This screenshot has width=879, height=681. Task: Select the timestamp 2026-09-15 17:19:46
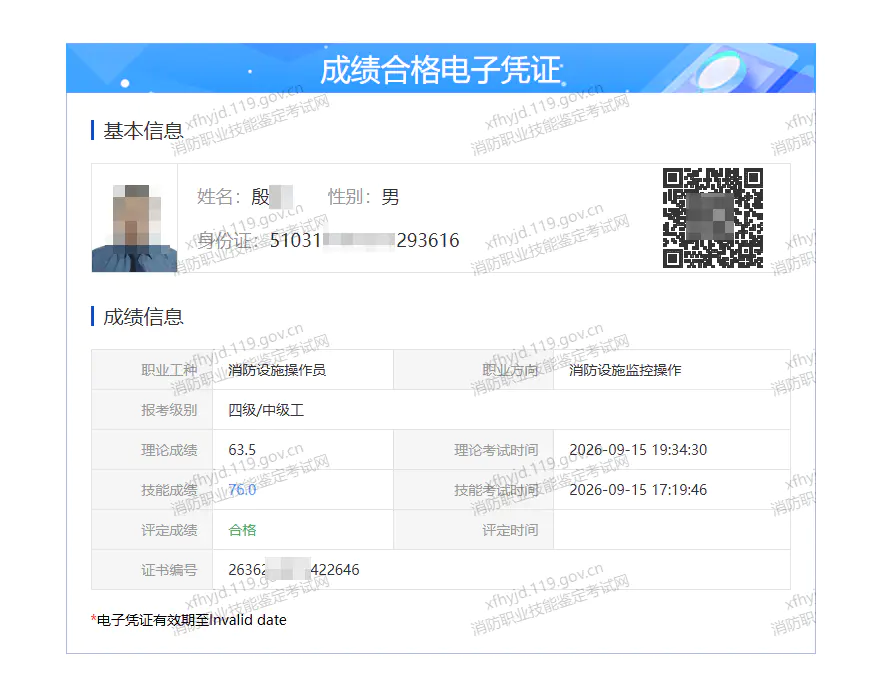click(638, 490)
